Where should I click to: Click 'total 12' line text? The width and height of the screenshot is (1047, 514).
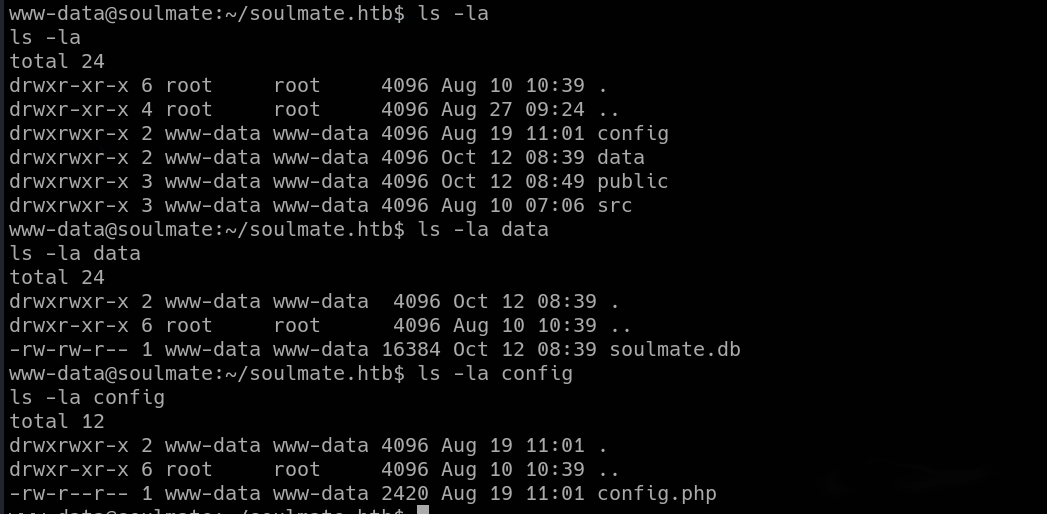57,421
